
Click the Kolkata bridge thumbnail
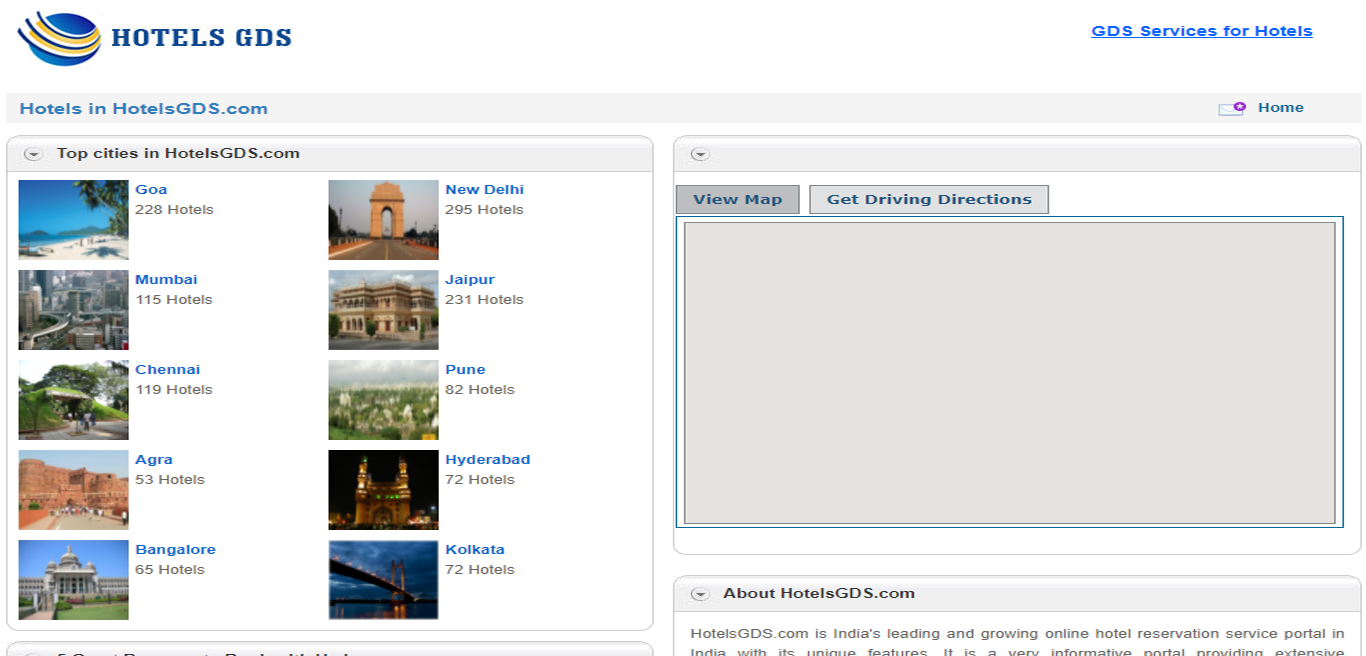click(x=383, y=580)
